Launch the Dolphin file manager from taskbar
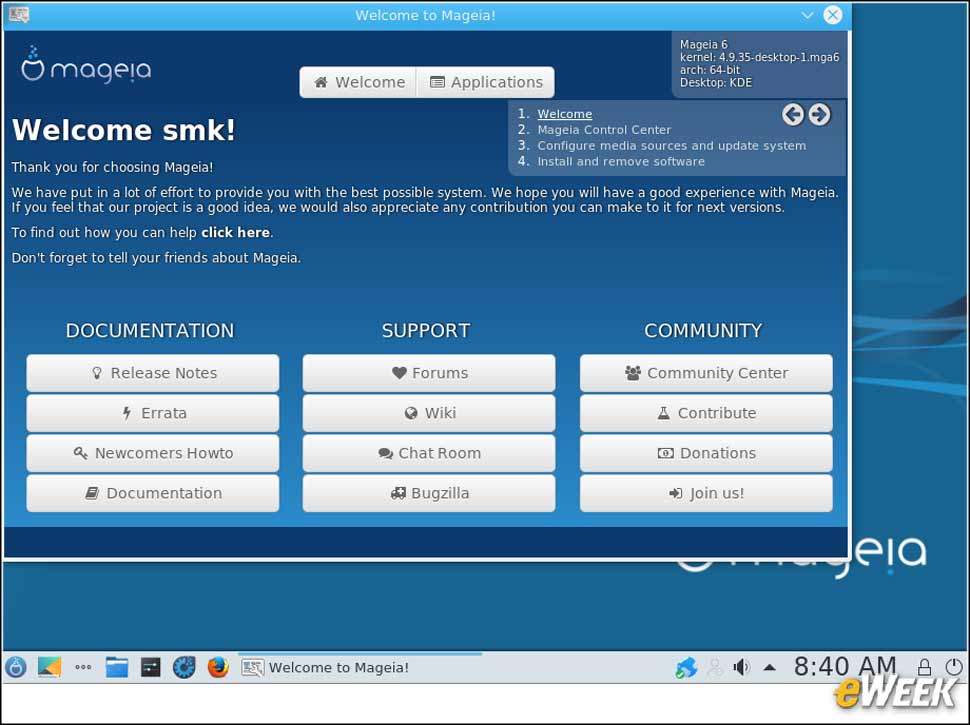Viewport: 970px width, 725px height. pyautogui.click(x=116, y=667)
